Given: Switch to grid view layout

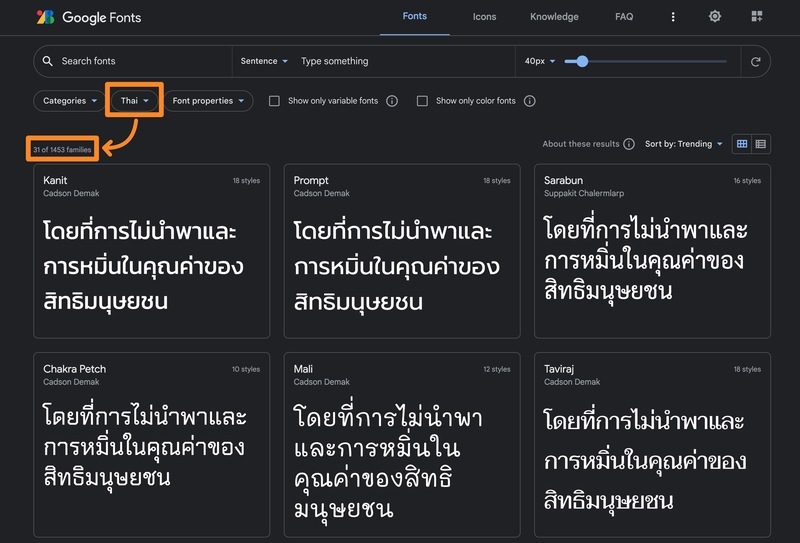Looking at the screenshot, I should click(742, 144).
